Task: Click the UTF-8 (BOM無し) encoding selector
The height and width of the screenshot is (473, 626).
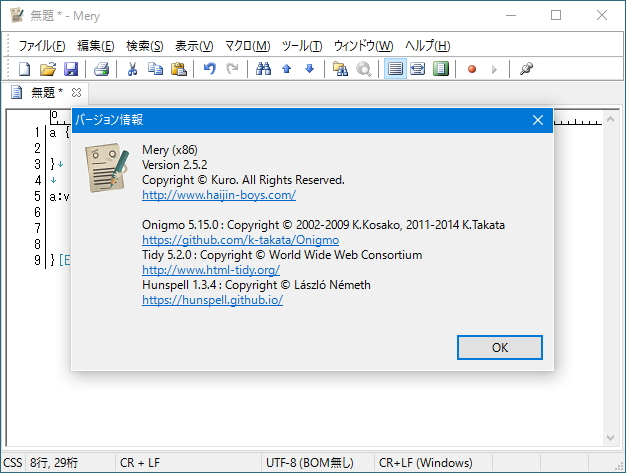Action: (310, 463)
